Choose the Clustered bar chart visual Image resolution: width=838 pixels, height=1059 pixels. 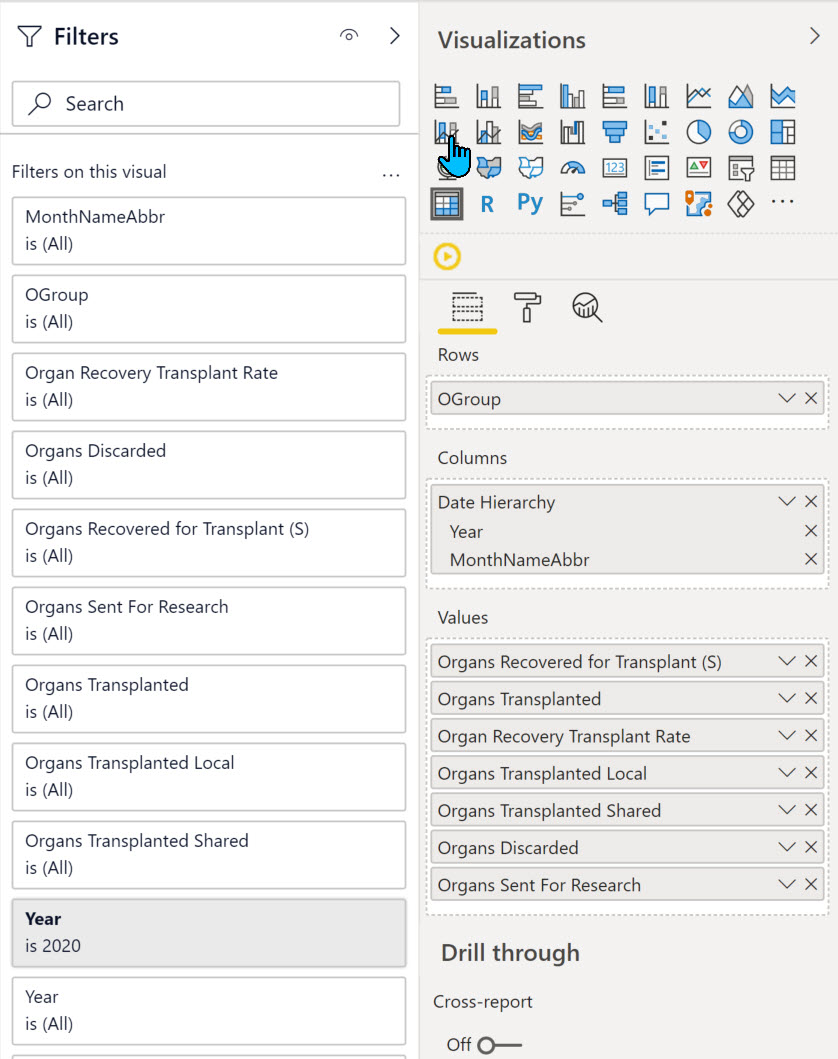point(530,97)
